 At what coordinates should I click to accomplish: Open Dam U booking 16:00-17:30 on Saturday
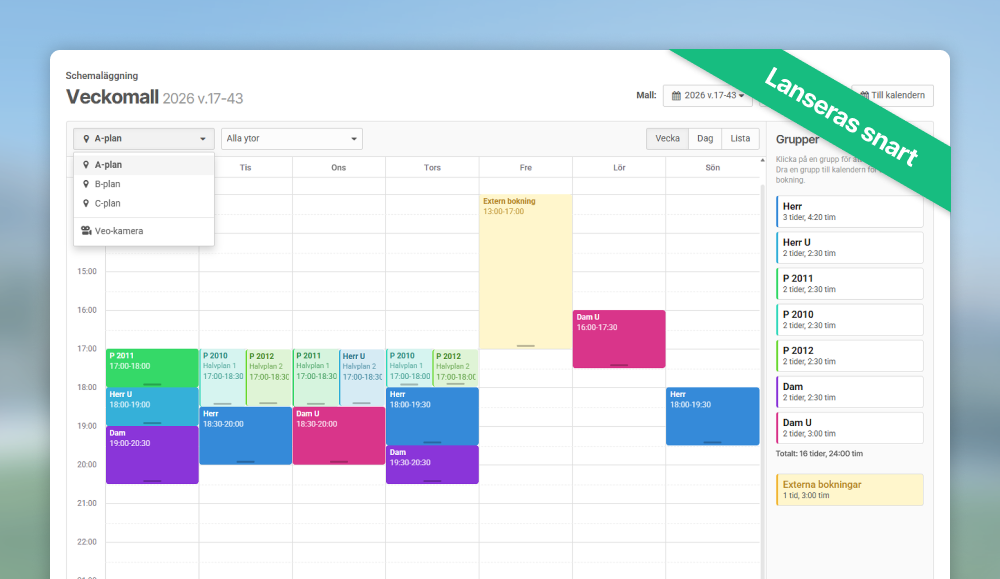[x=619, y=339]
